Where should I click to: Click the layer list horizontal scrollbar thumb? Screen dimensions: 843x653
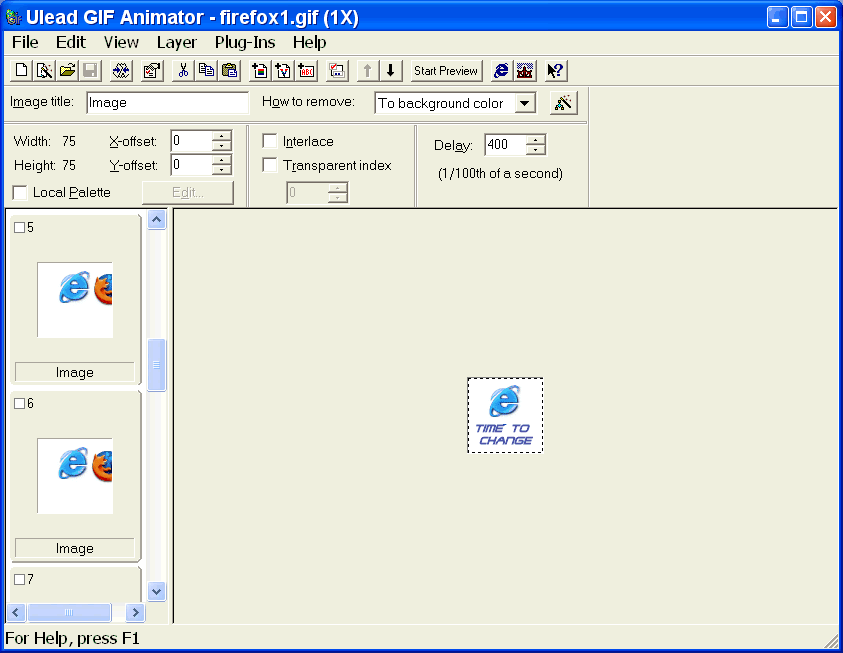(69, 612)
